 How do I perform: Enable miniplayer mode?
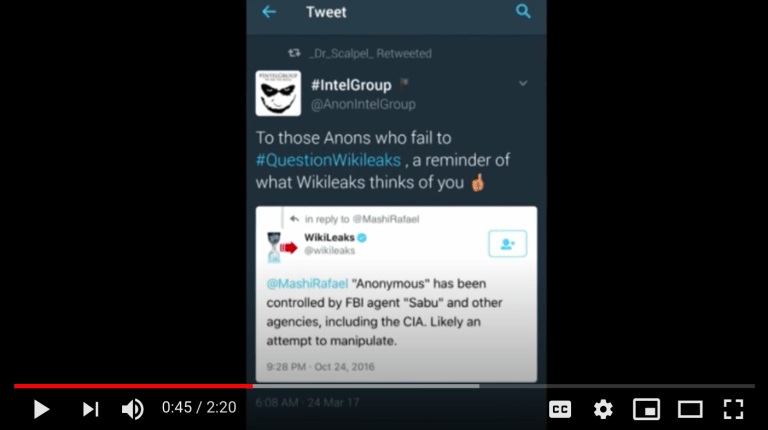click(x=646, y=409)
